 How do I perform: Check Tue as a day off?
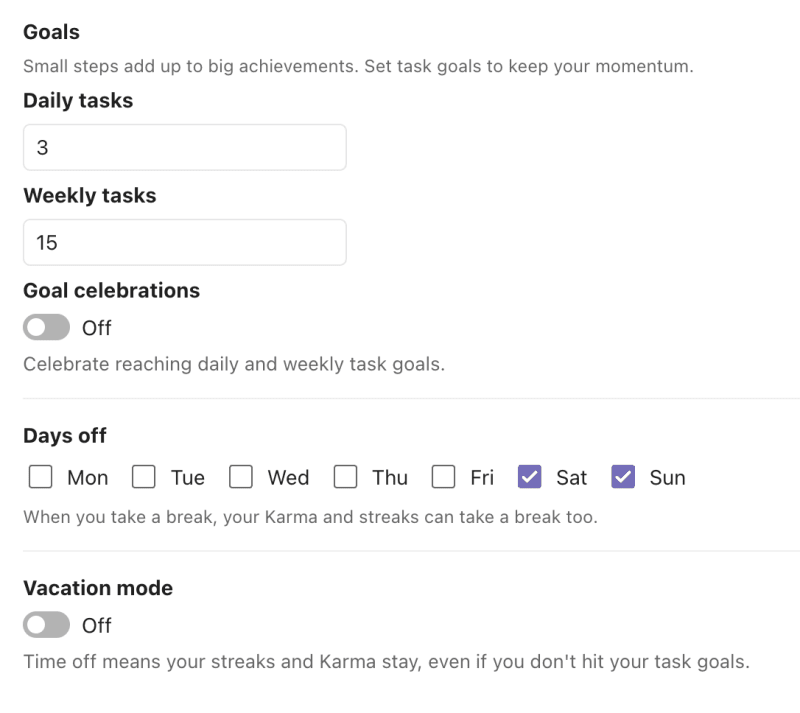point(143,477)
